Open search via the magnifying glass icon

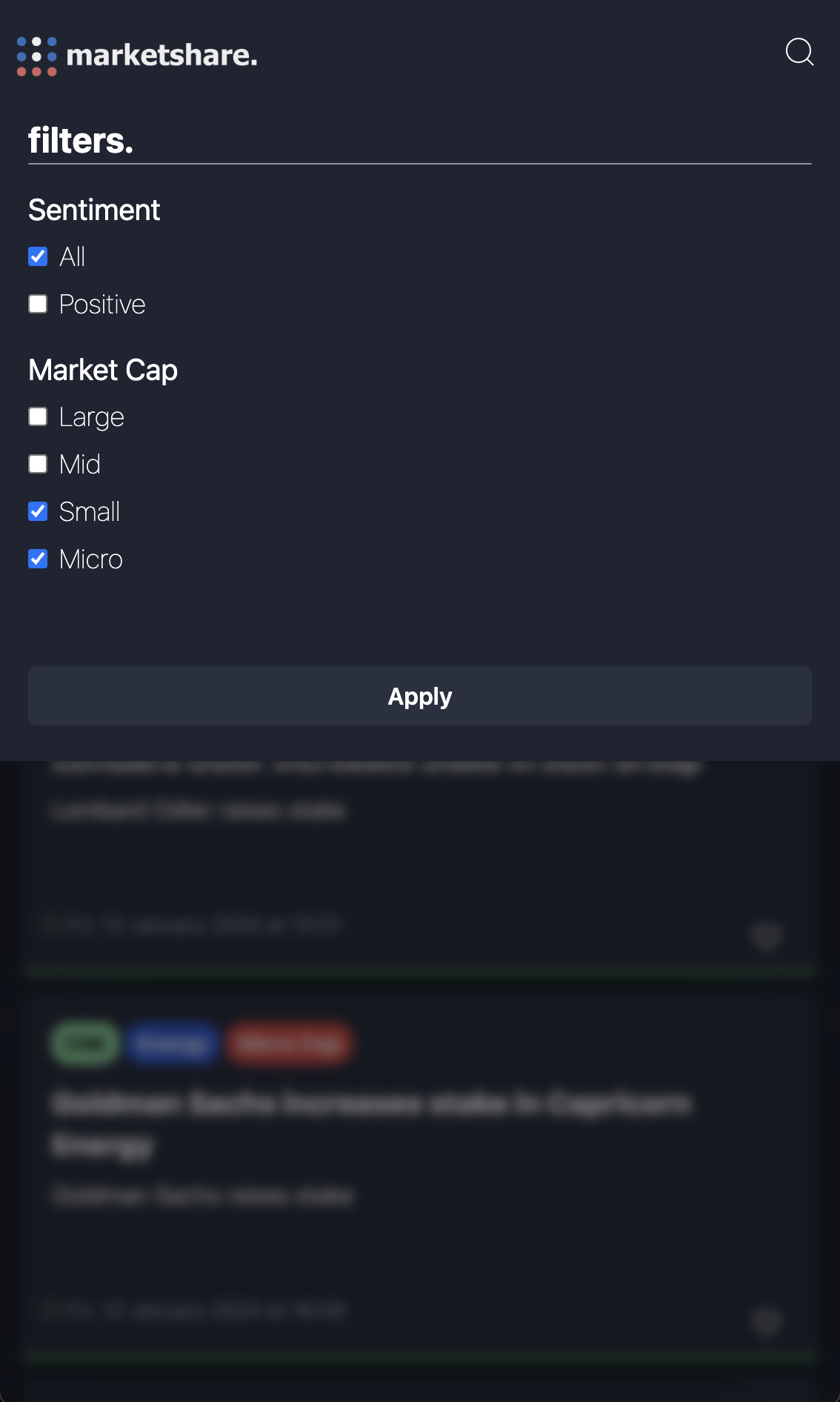[x=800, y=53]
